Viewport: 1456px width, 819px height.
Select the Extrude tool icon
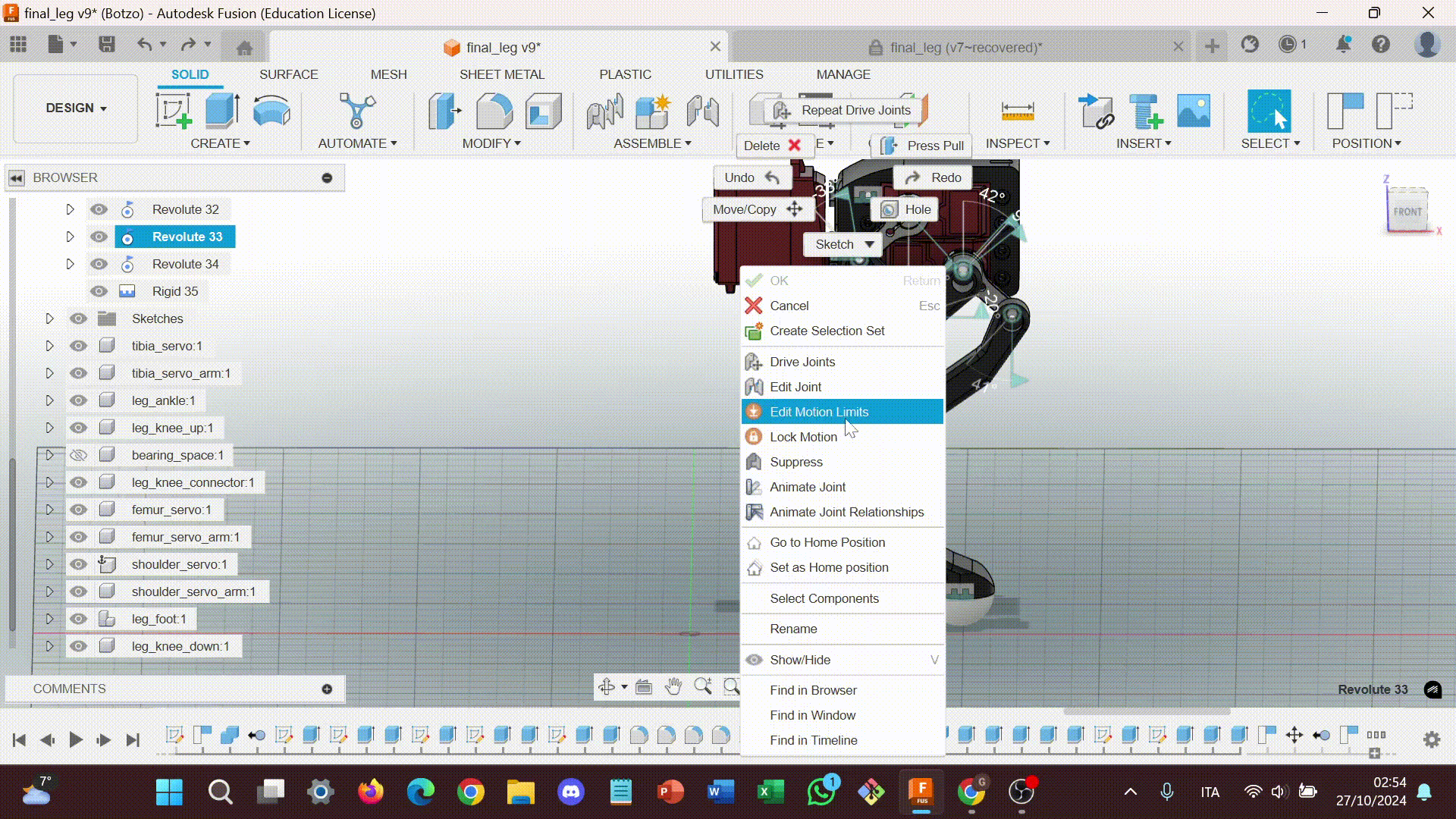coord(222,111)
